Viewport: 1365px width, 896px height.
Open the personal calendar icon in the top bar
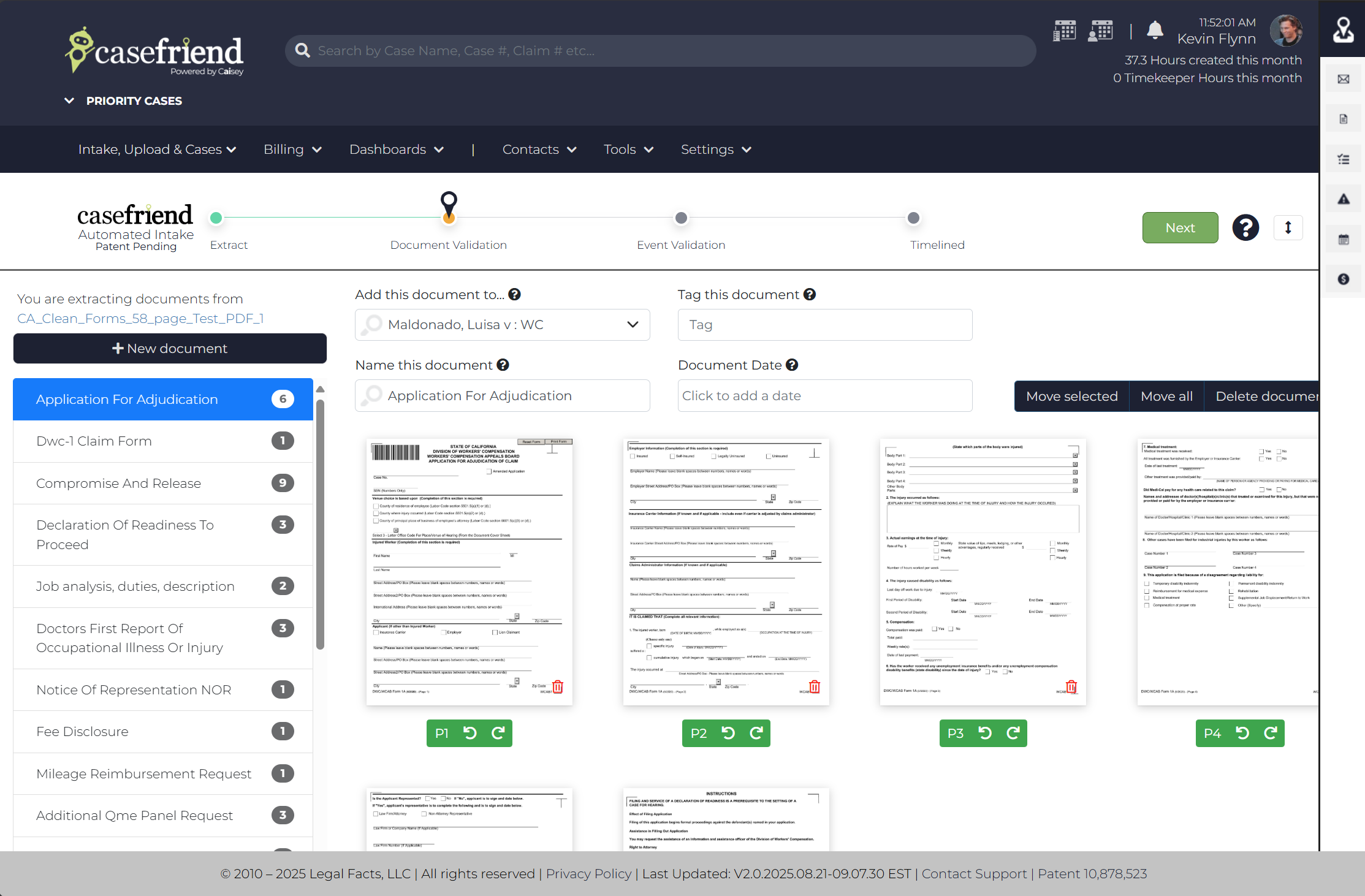(x=1100, y=29)
